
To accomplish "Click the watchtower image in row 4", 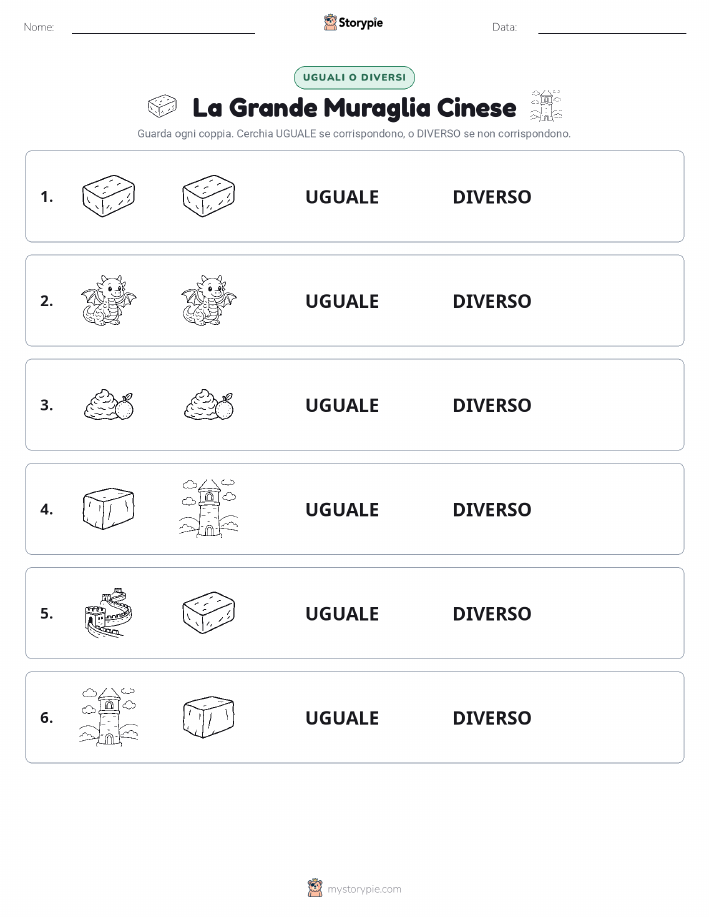I will pos(209,508).
